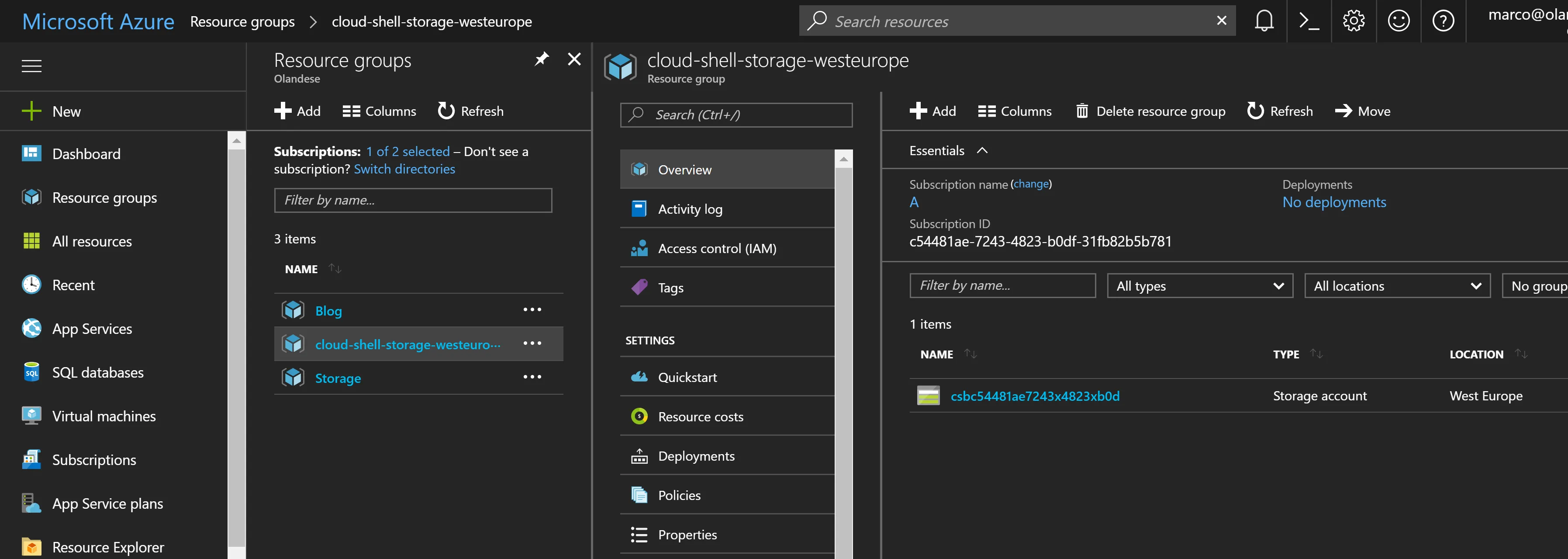Viewport: 1568px width, 559px height.
Task: Click Move in the resource group toolbar
Action: click(1362, 111)
